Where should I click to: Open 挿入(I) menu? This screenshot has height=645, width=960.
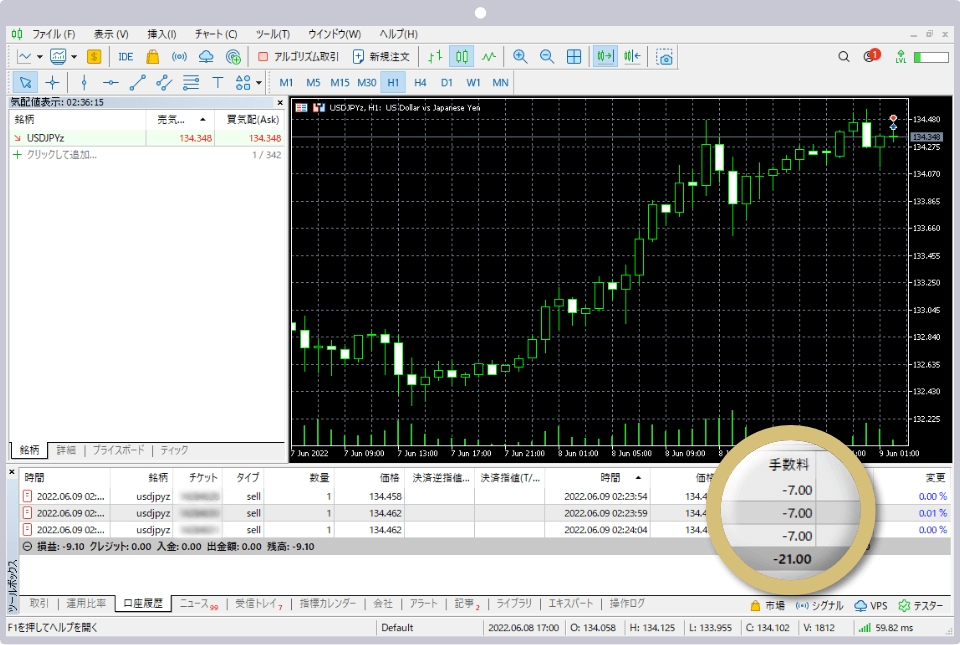pyautogui.click(x=162, y=34)
